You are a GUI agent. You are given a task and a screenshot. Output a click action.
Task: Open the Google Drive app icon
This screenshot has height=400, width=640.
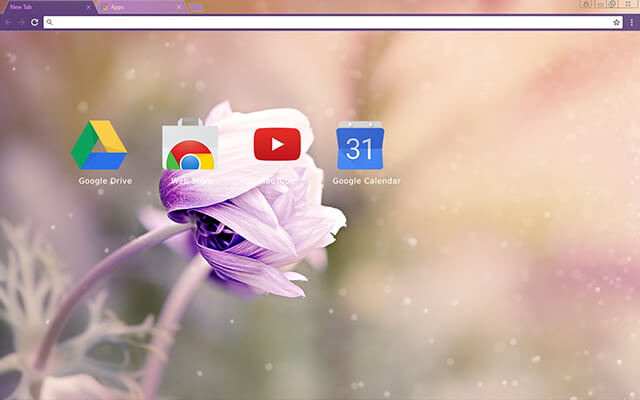pos(99,145)
